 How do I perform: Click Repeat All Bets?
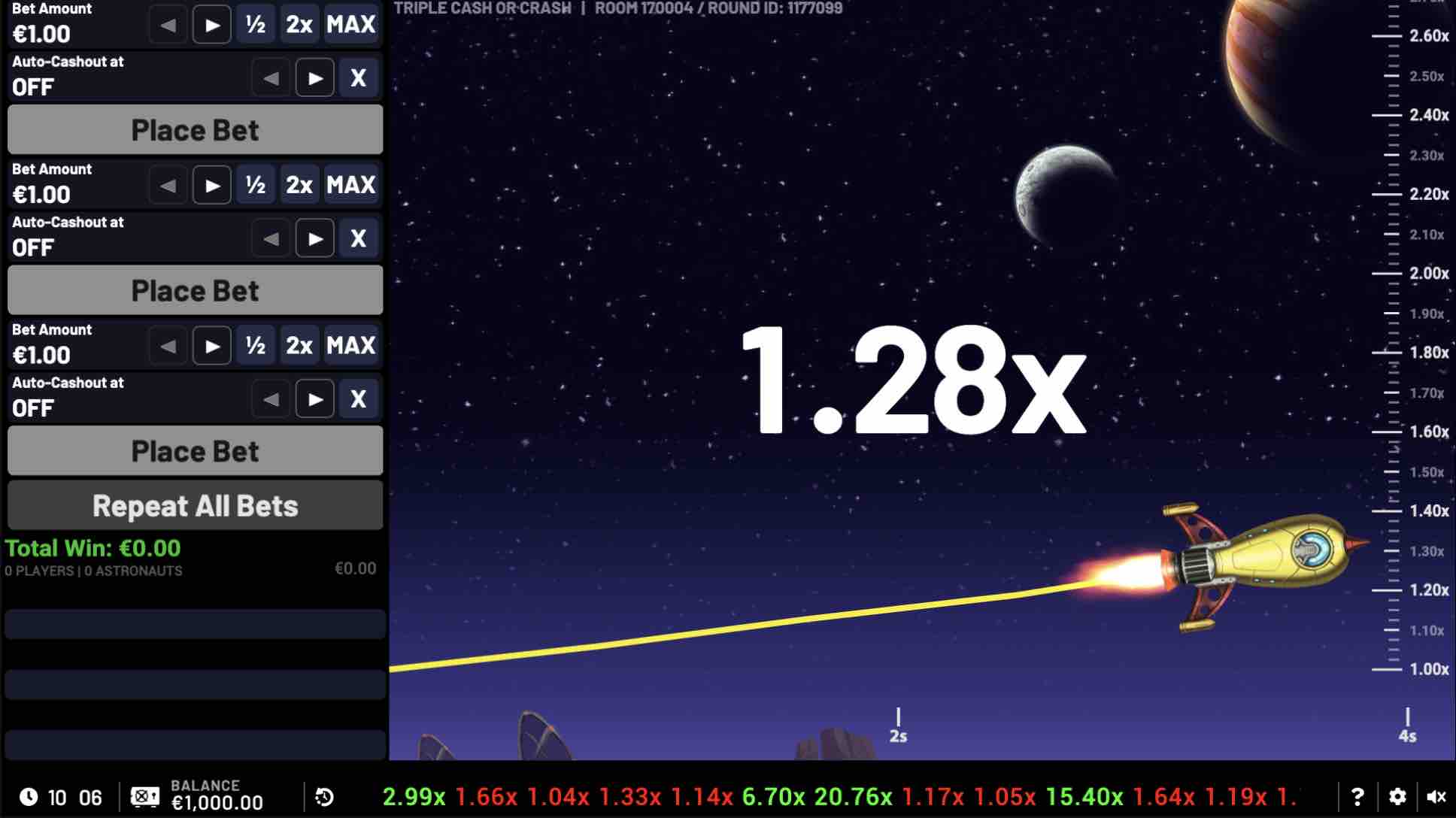(x=196, y=506)
